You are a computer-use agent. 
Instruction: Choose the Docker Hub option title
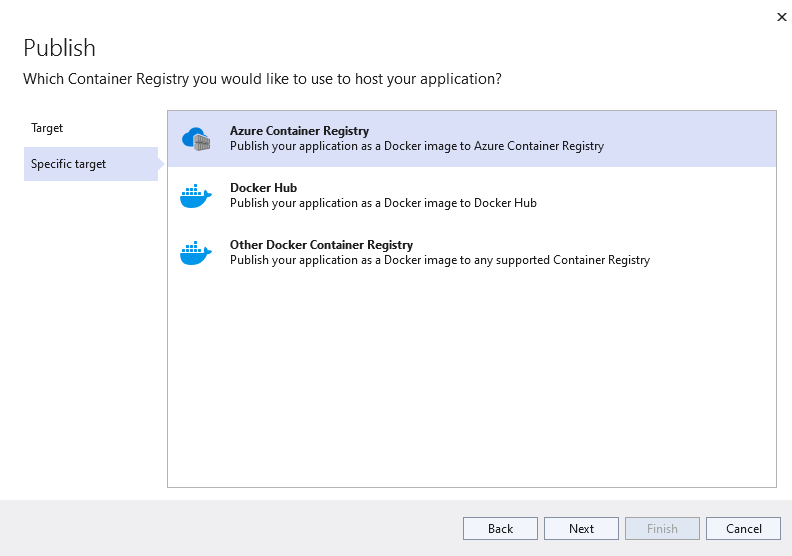click(x=263, y=188)
